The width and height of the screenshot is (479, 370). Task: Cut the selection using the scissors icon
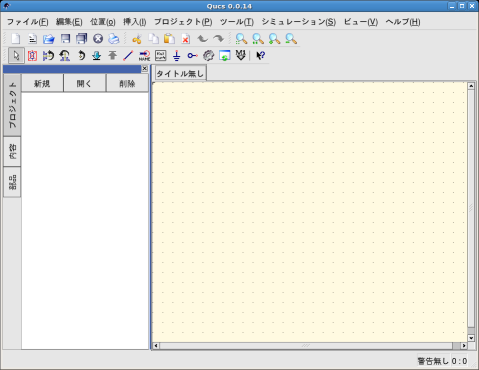click(x=137, y=39)
